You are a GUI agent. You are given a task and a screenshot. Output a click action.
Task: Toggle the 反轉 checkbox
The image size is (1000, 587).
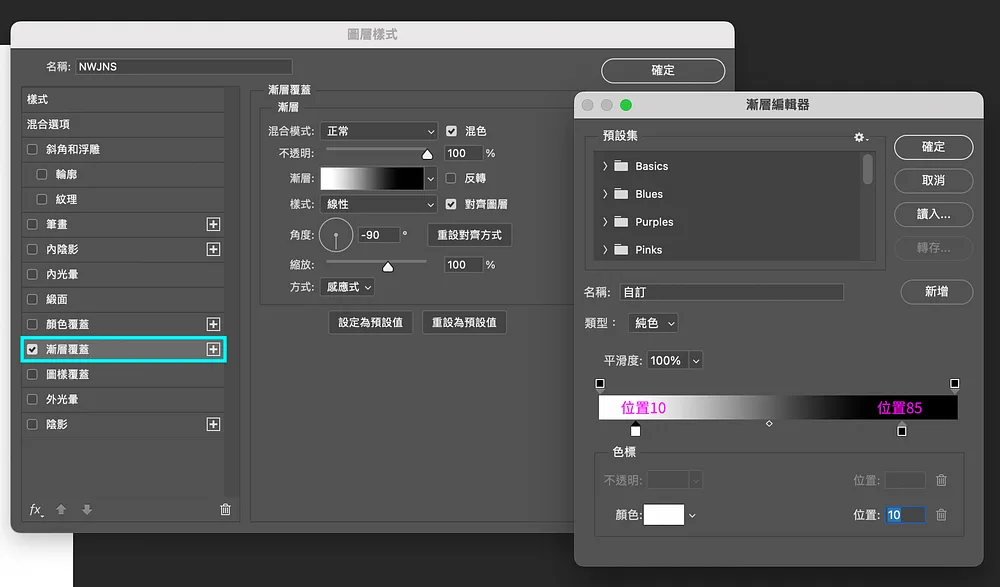(x=450, y=178)
